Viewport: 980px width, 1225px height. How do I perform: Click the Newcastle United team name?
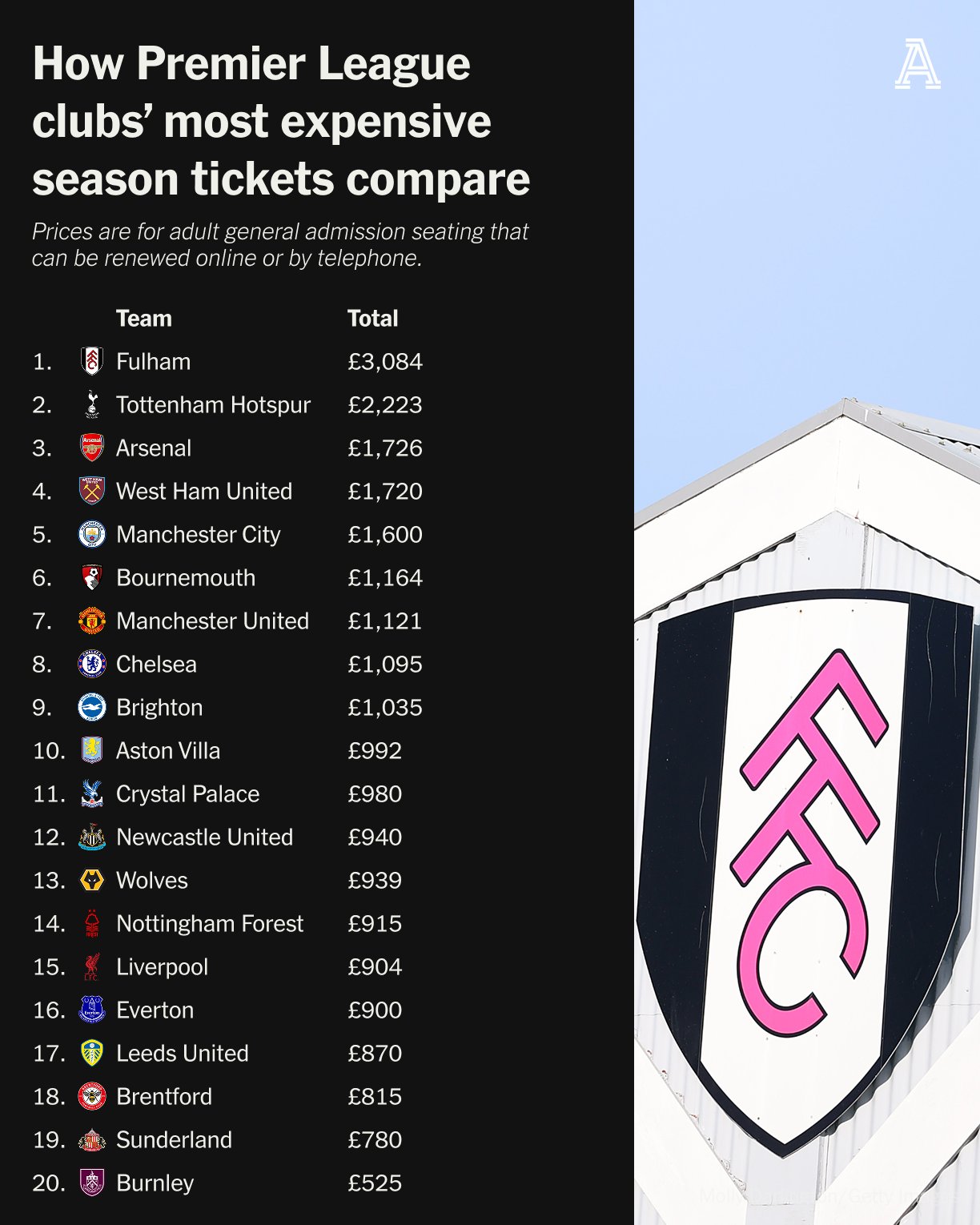[204, 837]
